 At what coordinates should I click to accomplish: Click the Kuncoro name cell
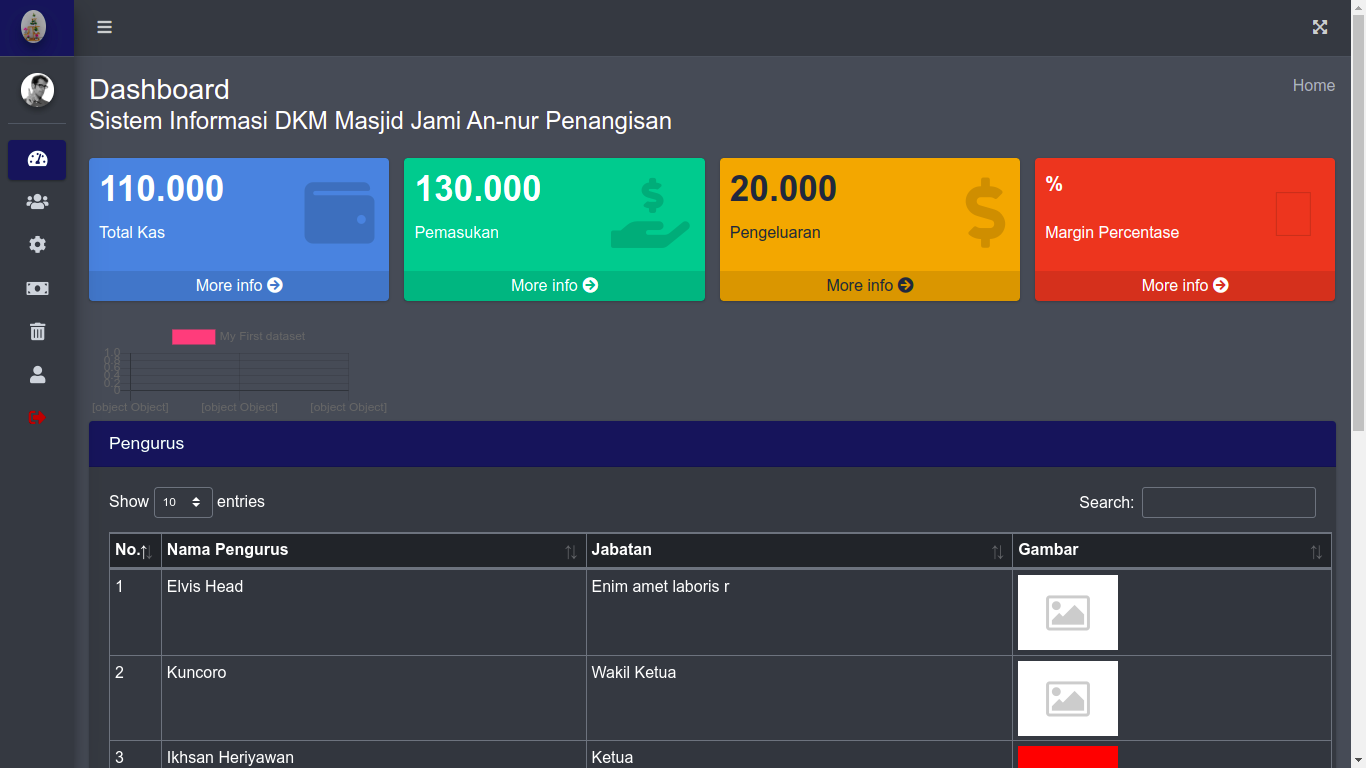tap(374, 698)
